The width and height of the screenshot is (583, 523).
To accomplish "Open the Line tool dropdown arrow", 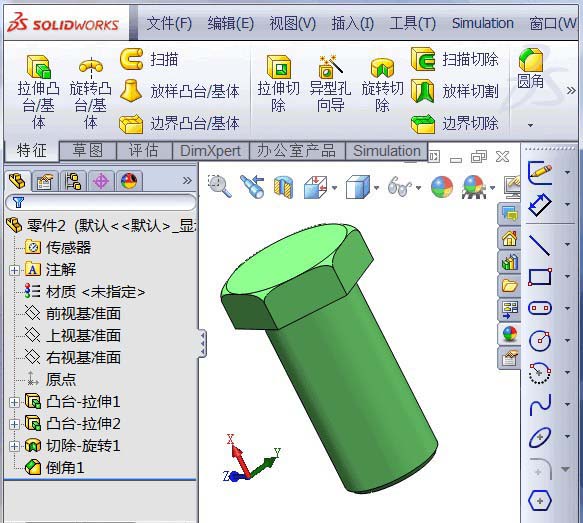I will tap(567, 244).
